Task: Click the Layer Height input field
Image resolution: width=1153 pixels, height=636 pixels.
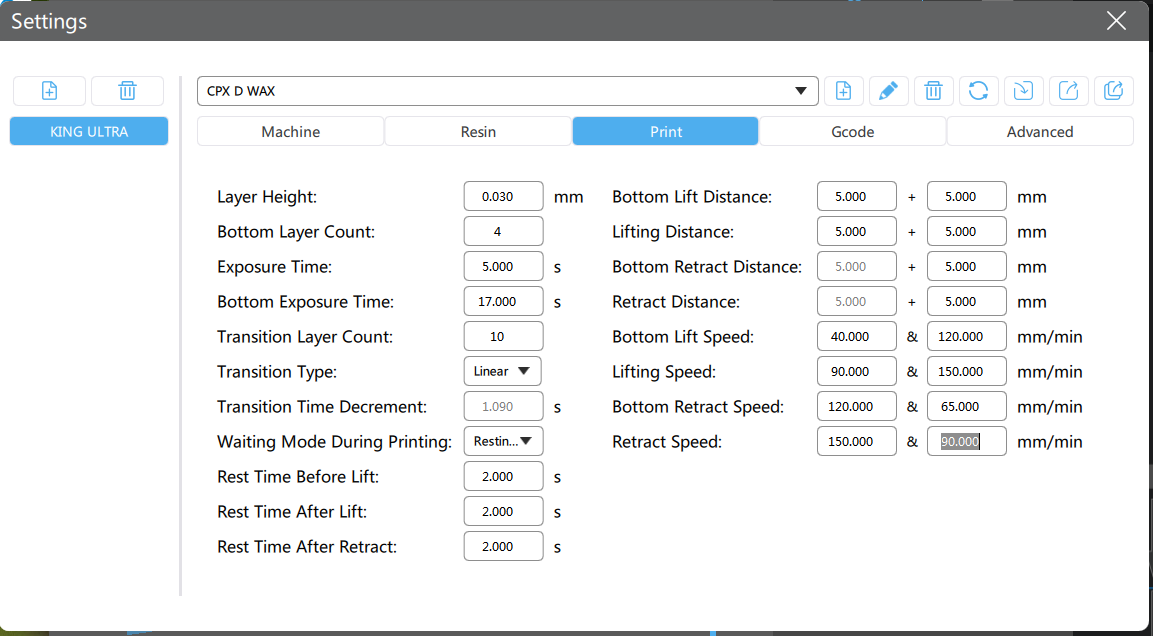Action: coord(503,197)
